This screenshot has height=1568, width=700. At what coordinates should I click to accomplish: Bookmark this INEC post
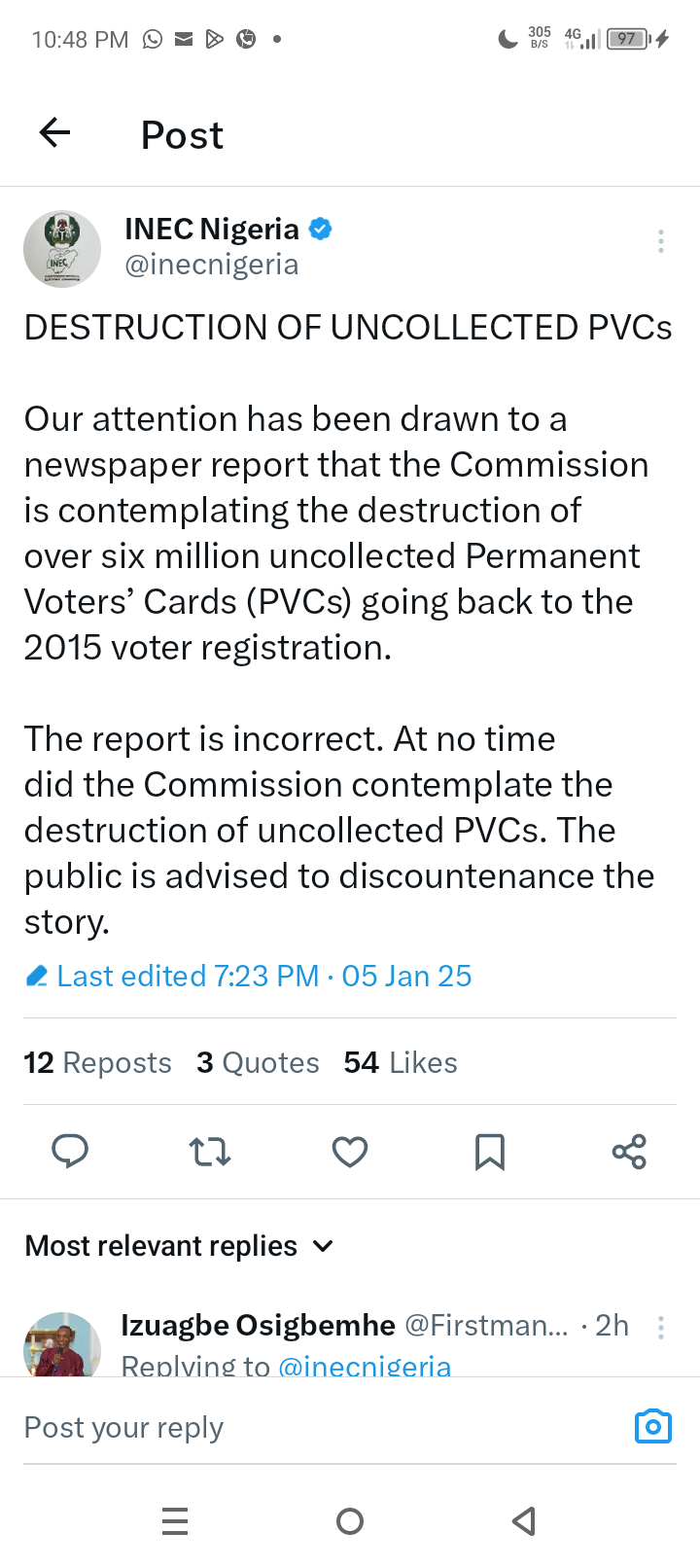point(489,1152)
